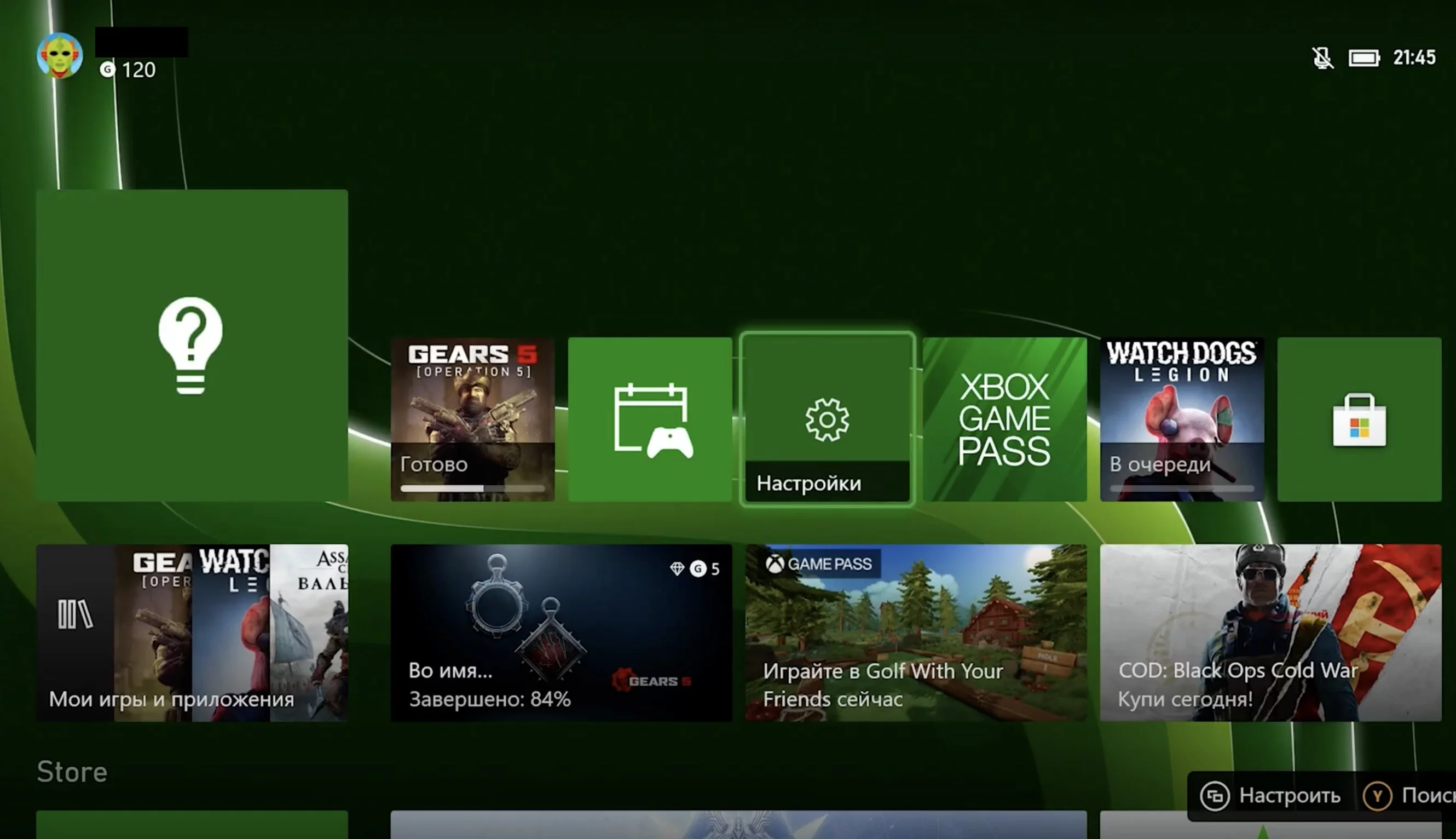The width and height of the screenshot is (1456, 839).
Task: Click Gears 5 install progress bar
Action: [x=472, y=488]
